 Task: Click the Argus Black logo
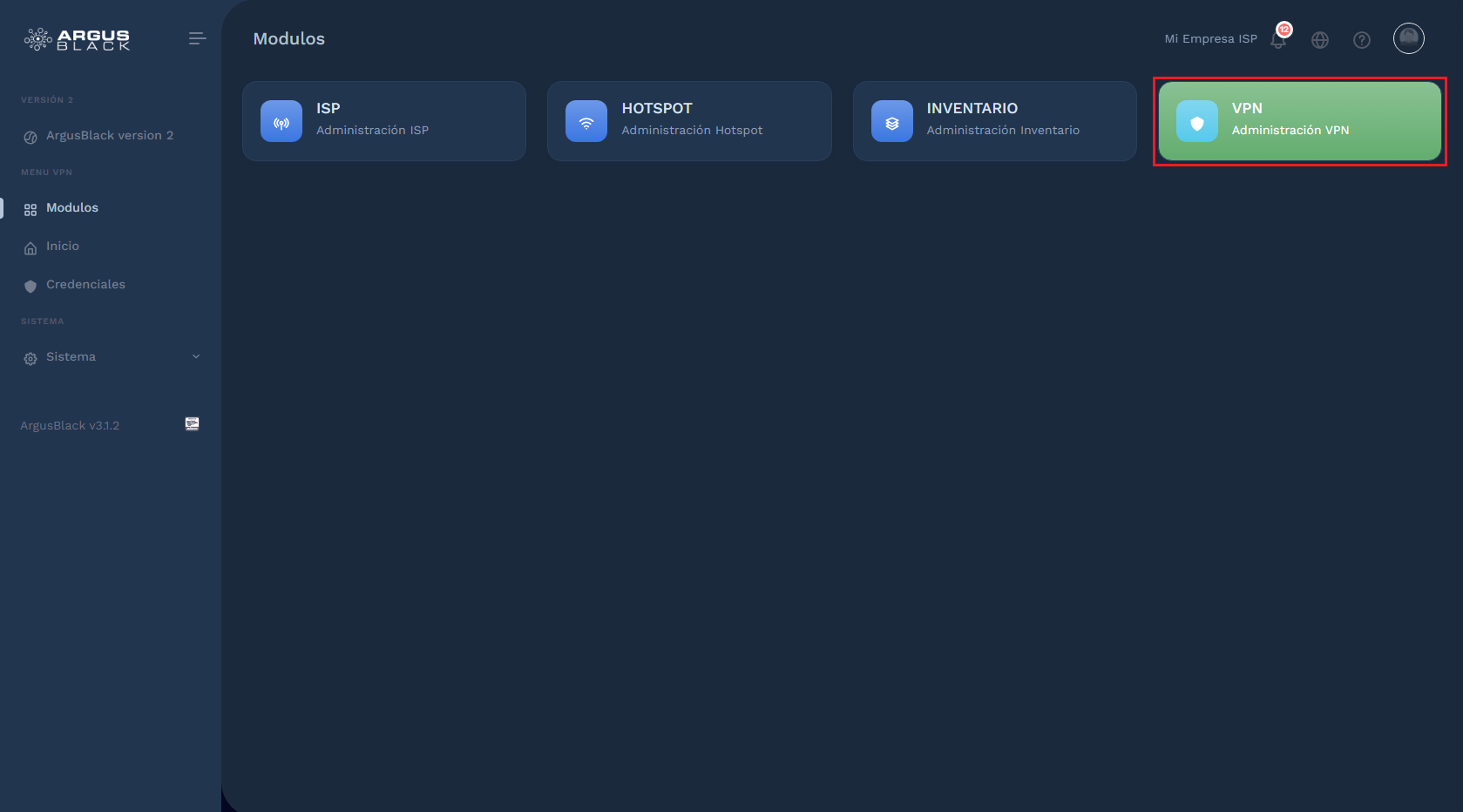point(77,38)
